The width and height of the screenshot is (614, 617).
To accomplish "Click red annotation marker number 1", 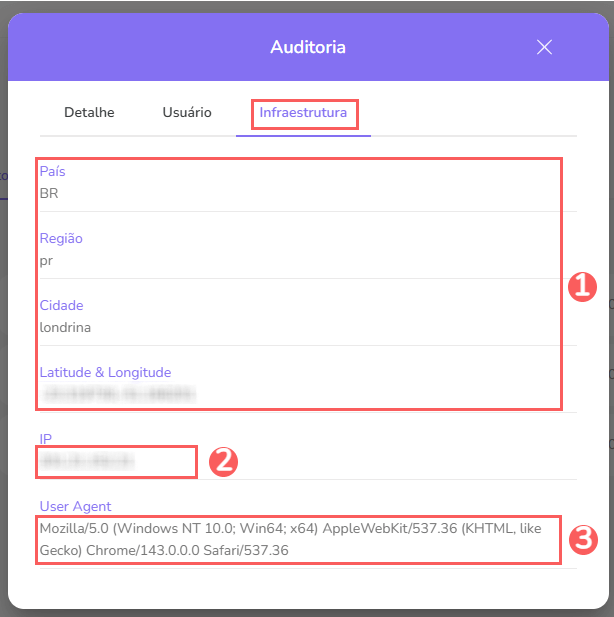I will [582, 287].
